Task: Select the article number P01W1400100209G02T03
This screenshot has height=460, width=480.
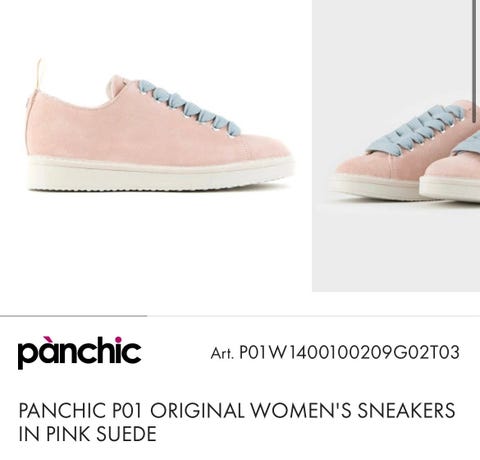Action: pyautogui.click(x=349, y=353)
